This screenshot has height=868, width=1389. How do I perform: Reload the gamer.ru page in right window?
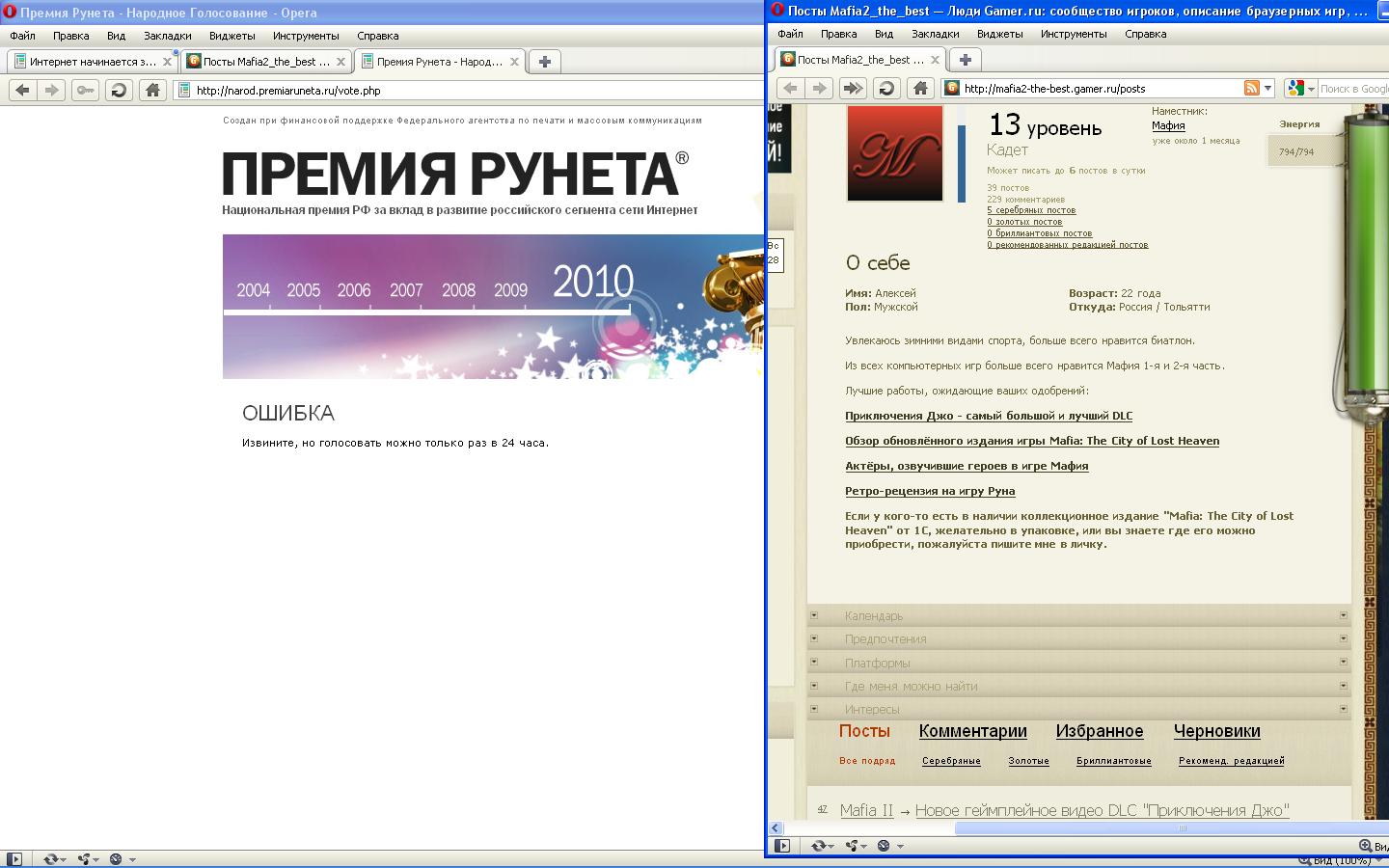[886, 88]
